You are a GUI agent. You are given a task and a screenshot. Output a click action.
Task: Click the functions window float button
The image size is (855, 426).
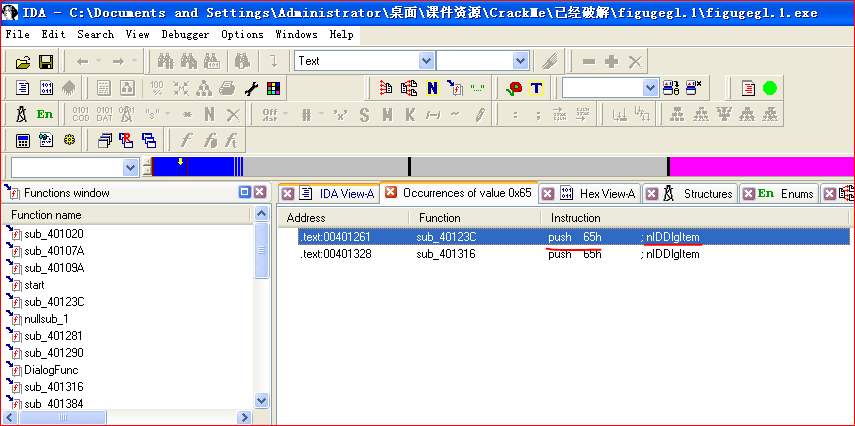(245, 192)
